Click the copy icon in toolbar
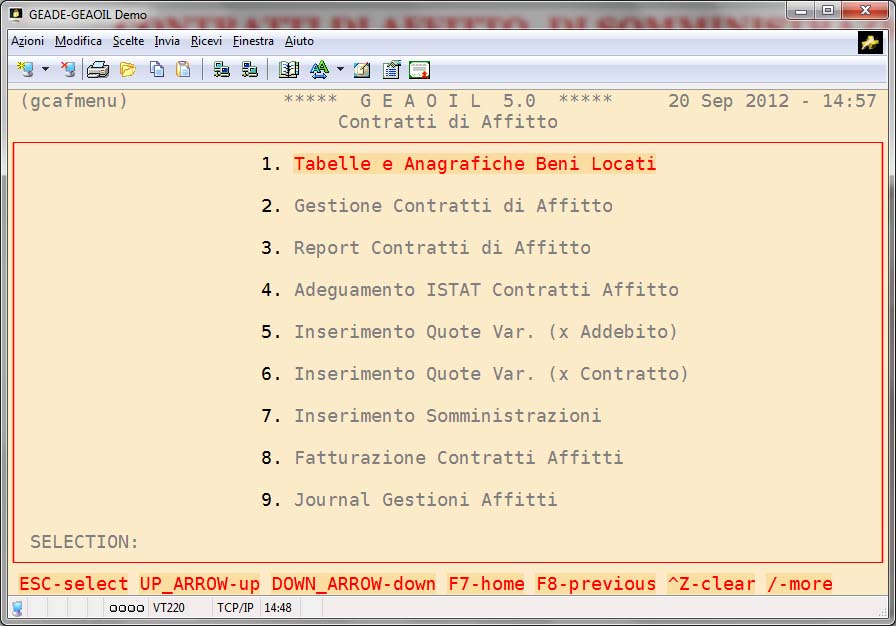Screen dimensions: 896x626 [157, 69]
